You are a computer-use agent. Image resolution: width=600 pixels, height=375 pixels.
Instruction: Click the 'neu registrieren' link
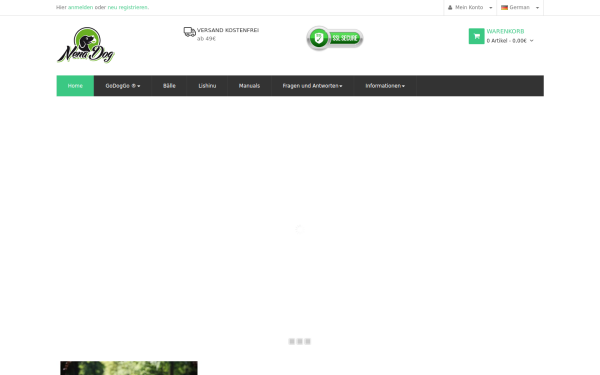[x=127, y=7]
